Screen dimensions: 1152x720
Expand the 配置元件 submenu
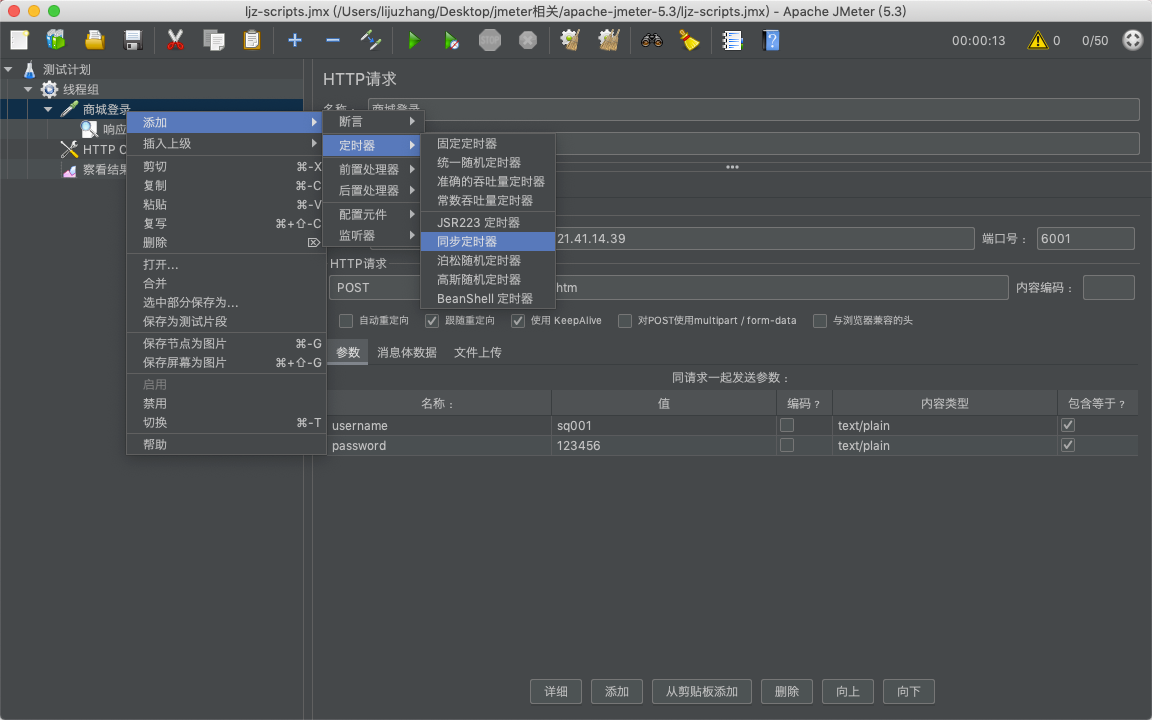[372, 215]
